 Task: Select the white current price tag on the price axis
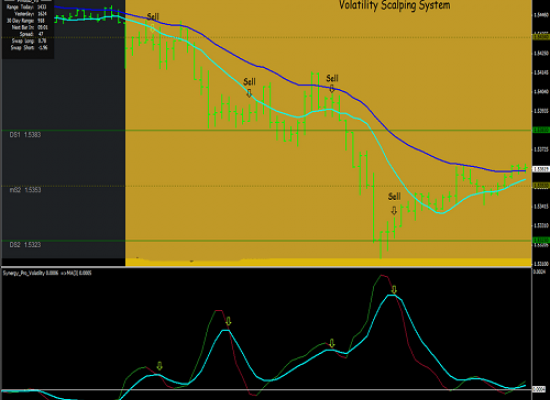[541, 169]
